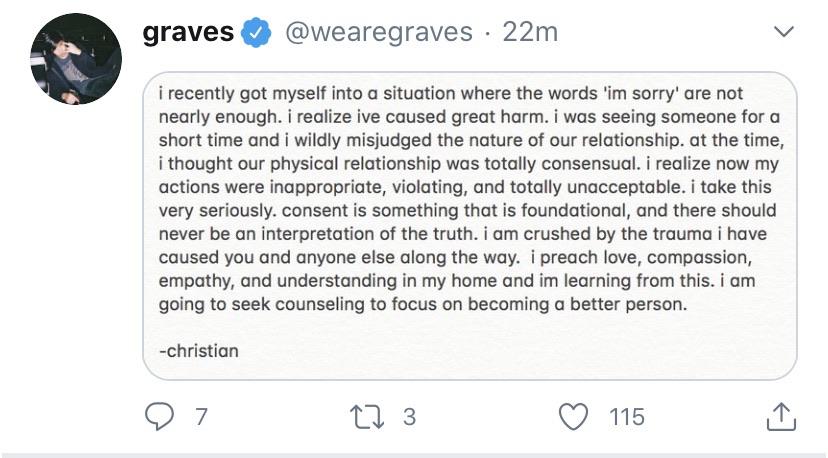
Task: Open the graves display name link
Action: (188, 32)
